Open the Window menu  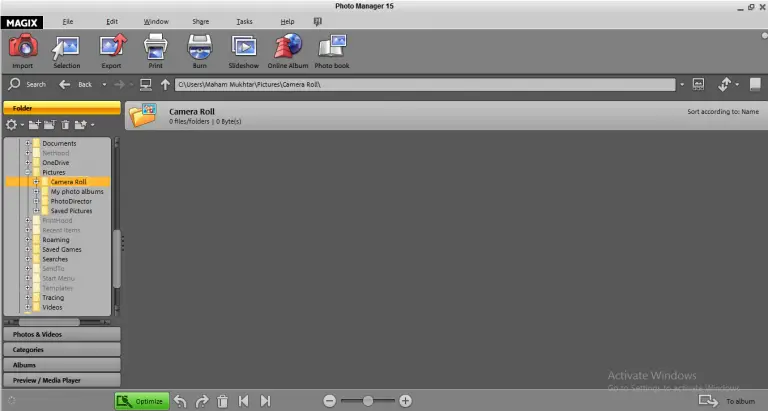[x=156, y=22]
